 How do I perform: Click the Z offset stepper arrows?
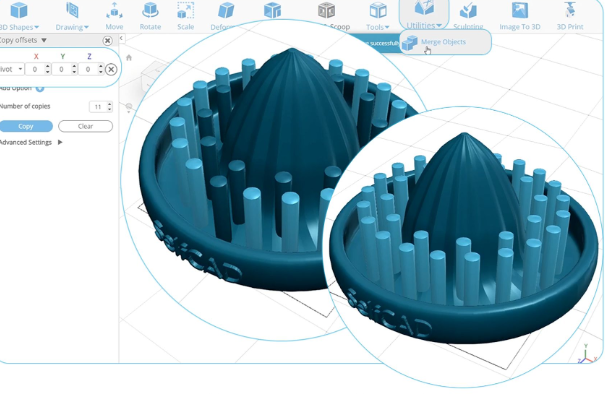(101, 69)
